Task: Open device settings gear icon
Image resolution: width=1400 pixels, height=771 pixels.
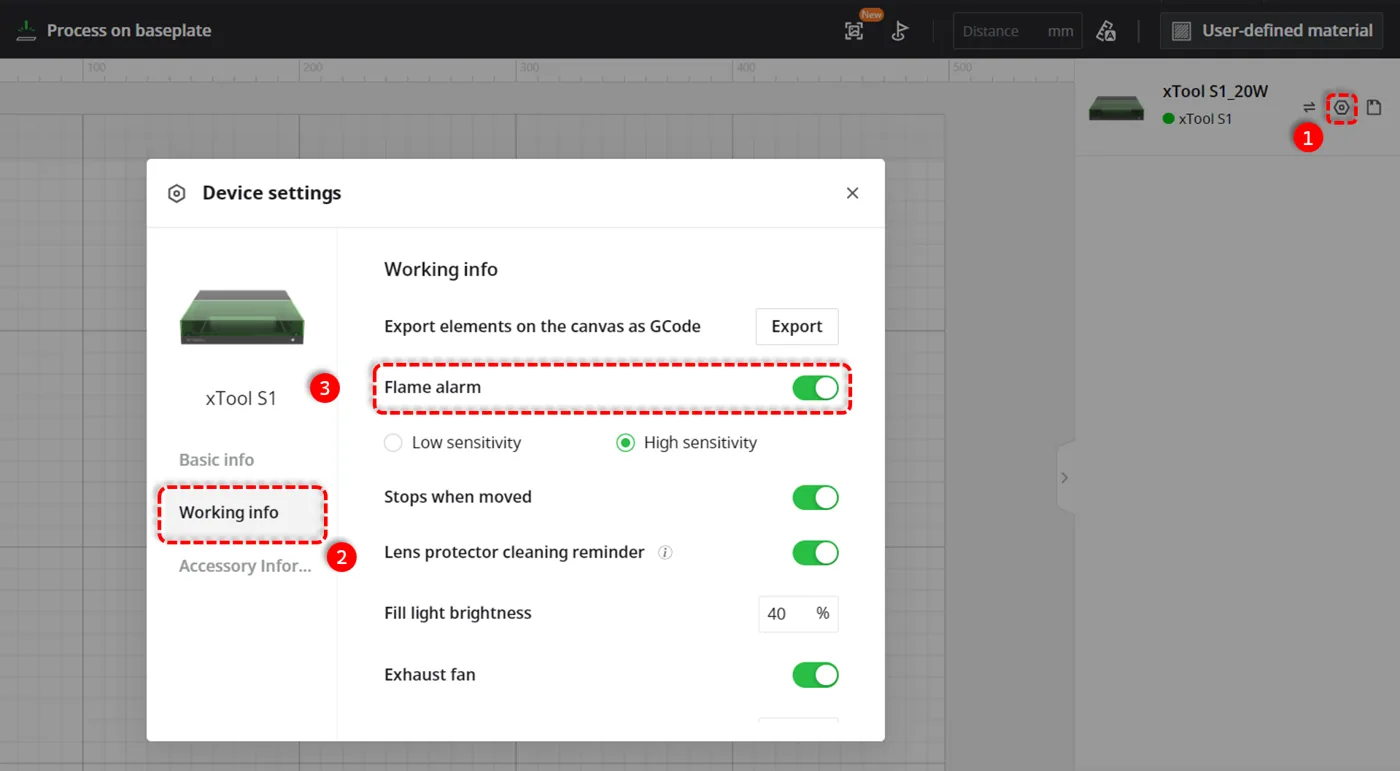Action: 1342,107
